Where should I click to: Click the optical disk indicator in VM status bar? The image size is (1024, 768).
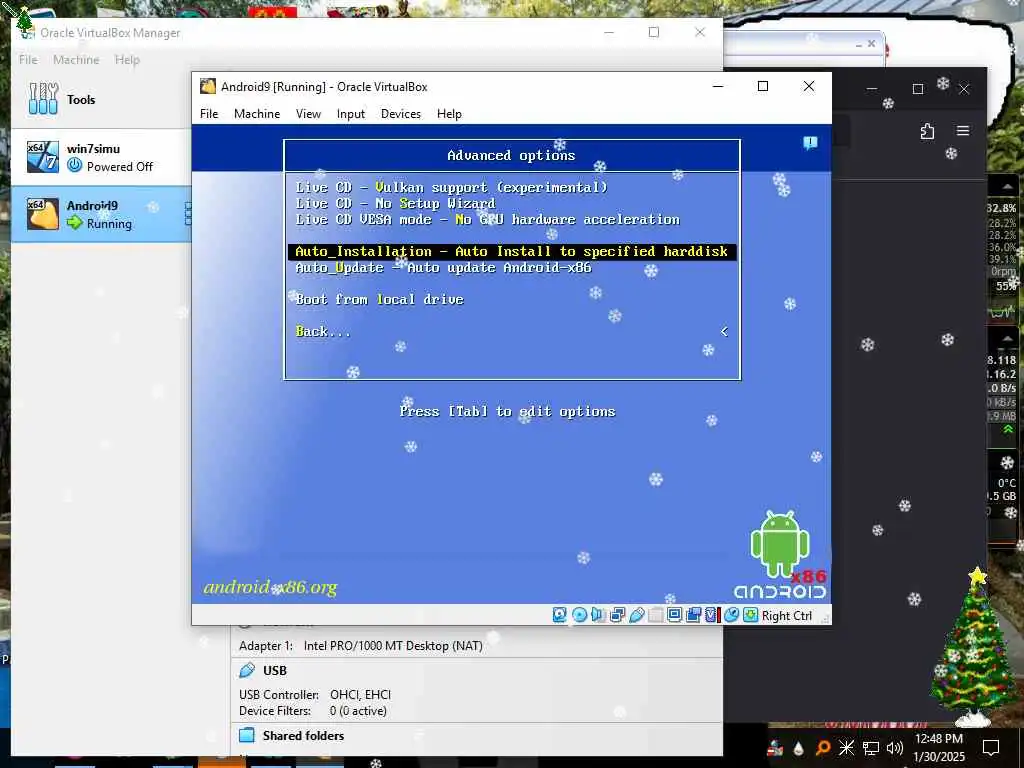coord(579,615)
